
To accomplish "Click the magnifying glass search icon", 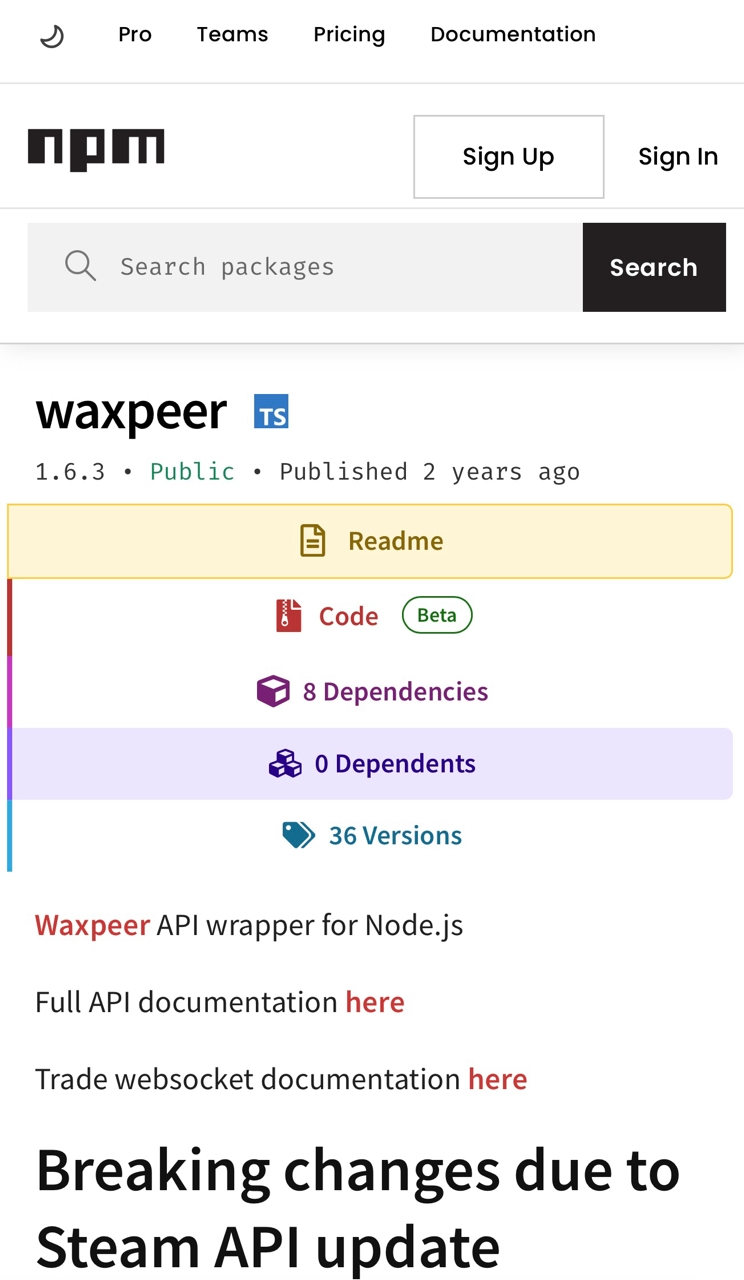I will 80,266.
